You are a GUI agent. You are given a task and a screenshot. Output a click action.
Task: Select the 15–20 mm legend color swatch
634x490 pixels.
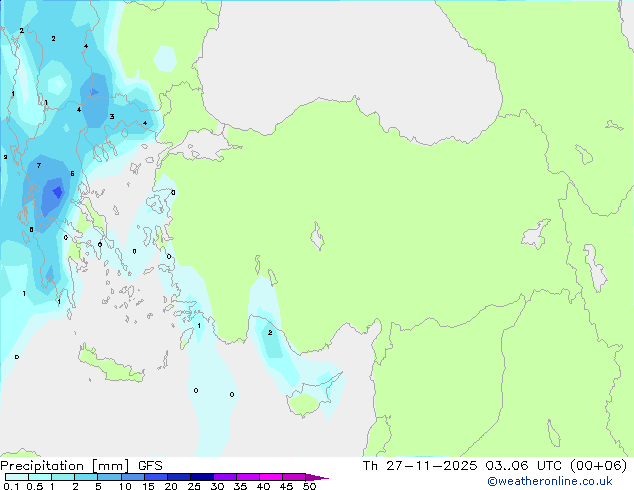click(x=155, y=477)
